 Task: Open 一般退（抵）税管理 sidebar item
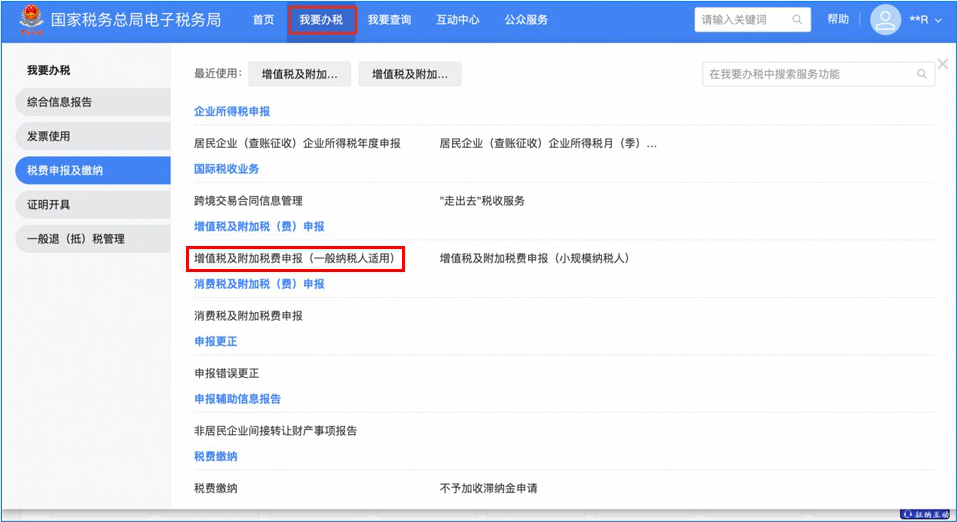92,239
